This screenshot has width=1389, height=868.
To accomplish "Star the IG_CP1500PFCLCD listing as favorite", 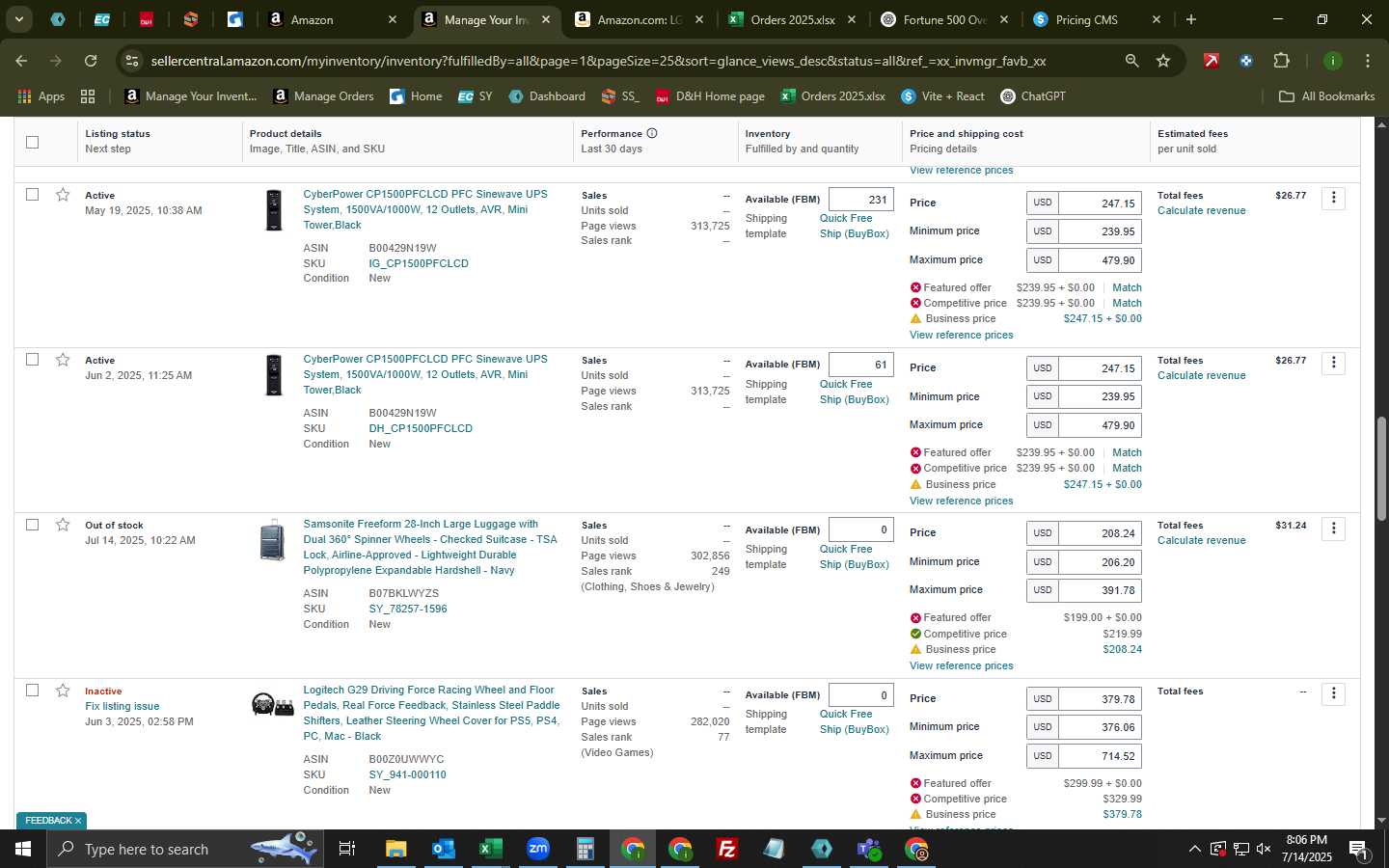I will coord(63,195).
